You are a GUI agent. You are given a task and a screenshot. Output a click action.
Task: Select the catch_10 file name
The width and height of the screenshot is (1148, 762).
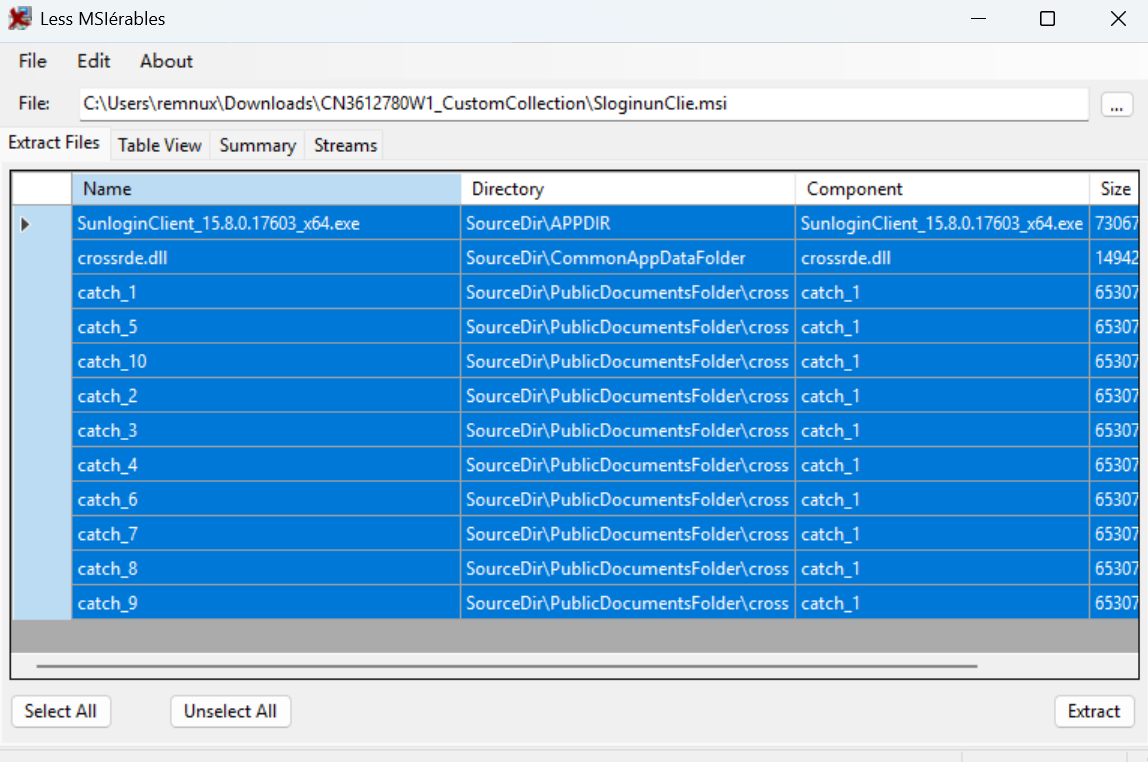[x=266, y=361]
